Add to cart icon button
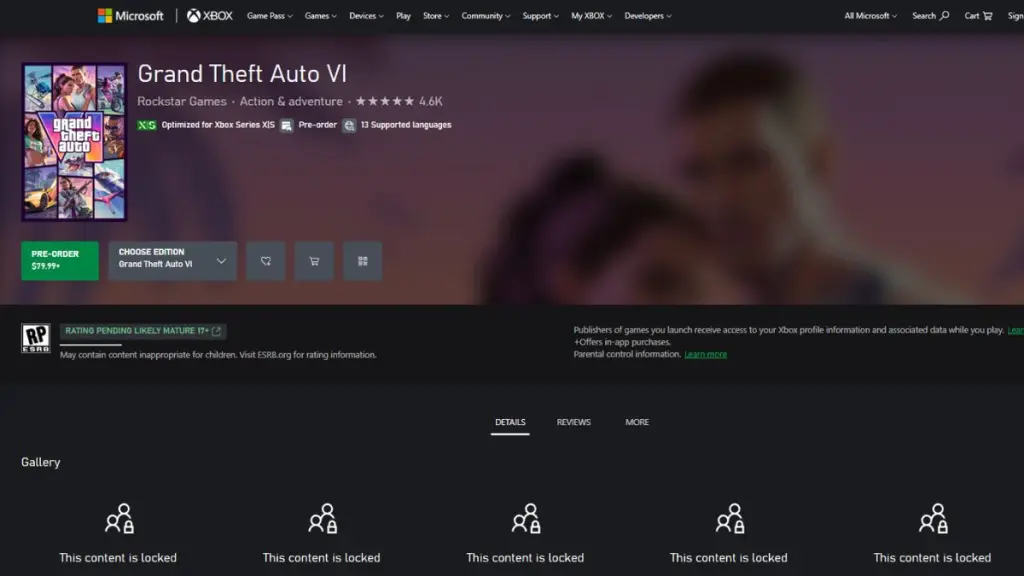The width and height of the screenshot is (1024, 576). pyautogui.click(x=314, y=261)
